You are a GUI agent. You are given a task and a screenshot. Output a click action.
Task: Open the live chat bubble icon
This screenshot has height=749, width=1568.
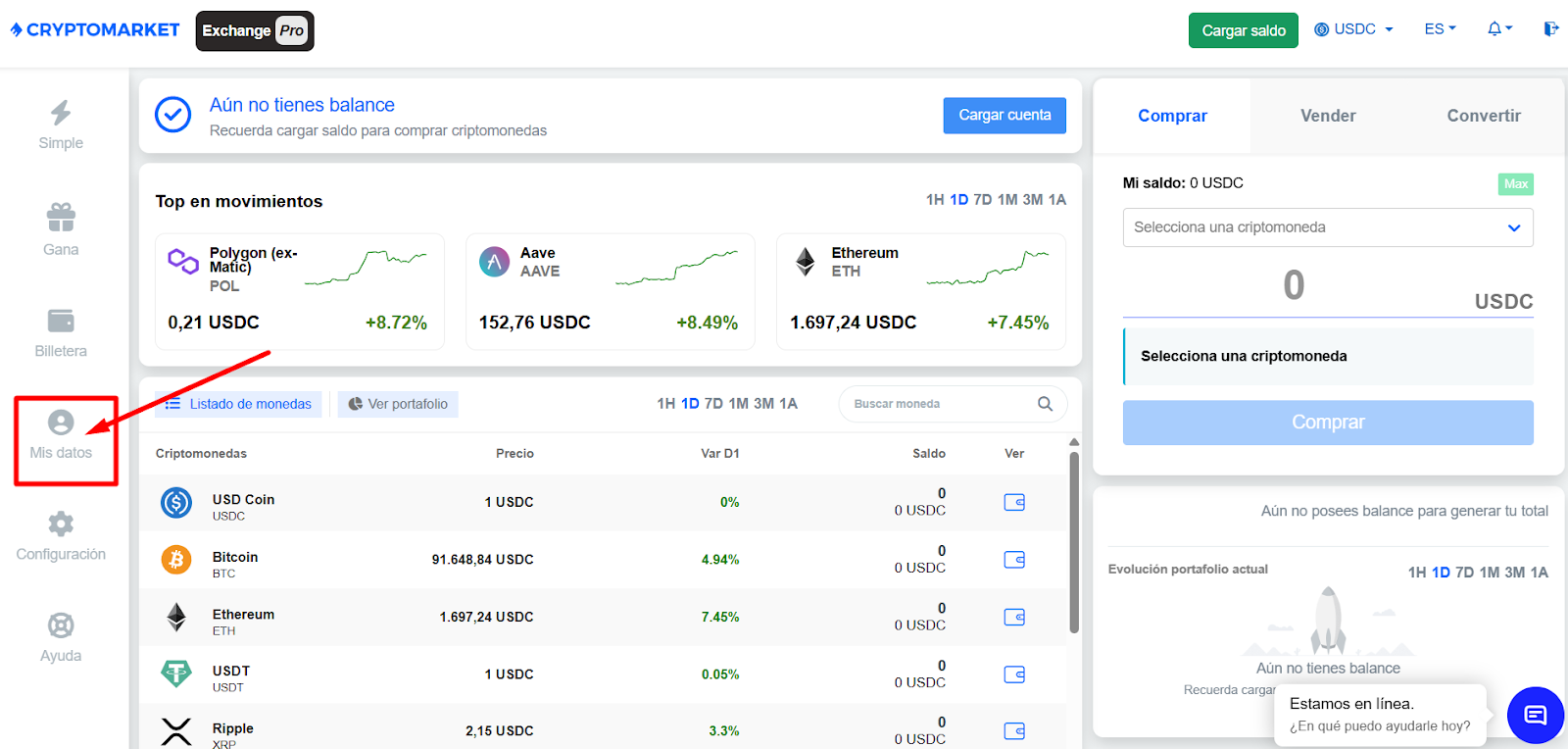point(1536,715)
